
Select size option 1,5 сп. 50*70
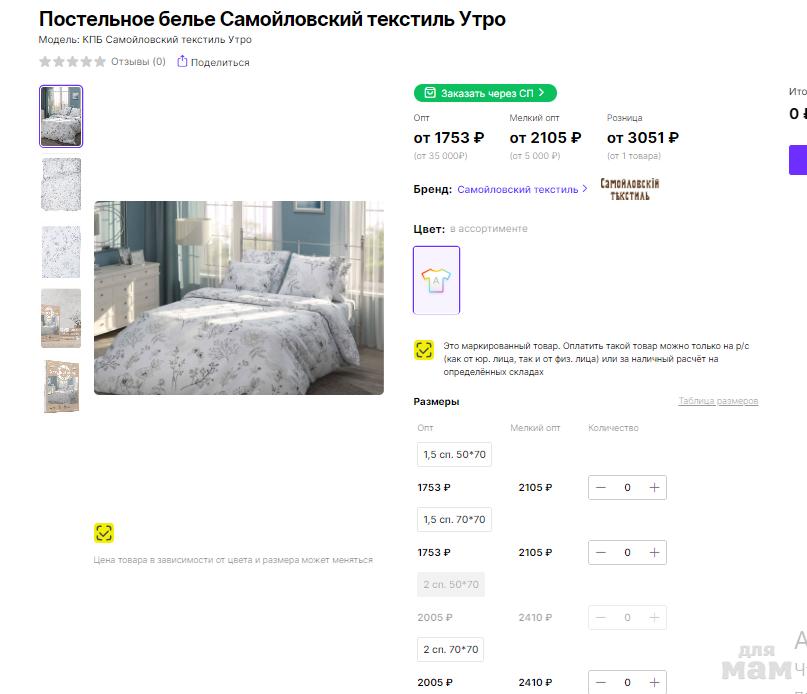(x=454, y=455)
